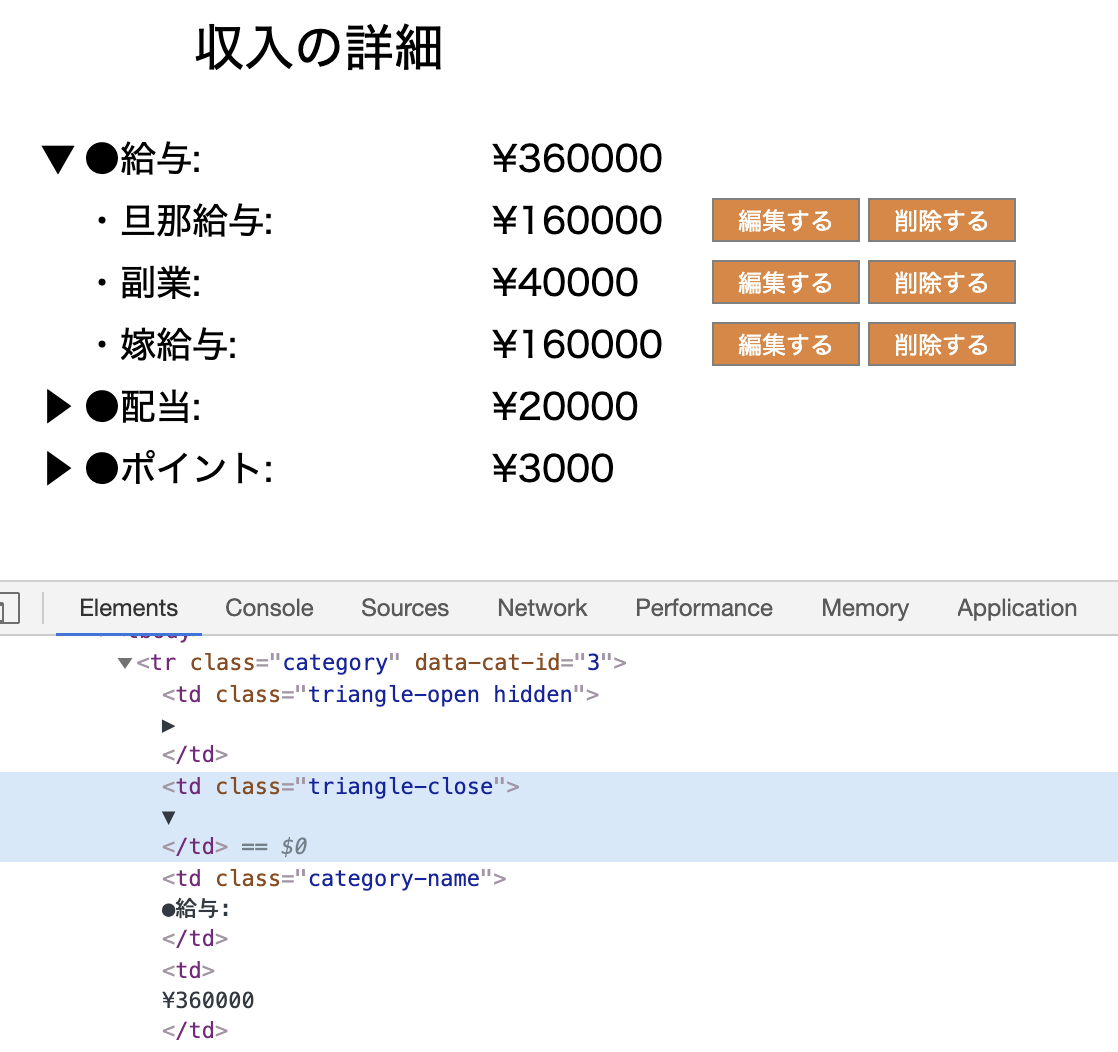This screenshot has width=1118, height=1052.
Task: Click the ●給与: text node in DOM tree
Action: tap(195, 909)
